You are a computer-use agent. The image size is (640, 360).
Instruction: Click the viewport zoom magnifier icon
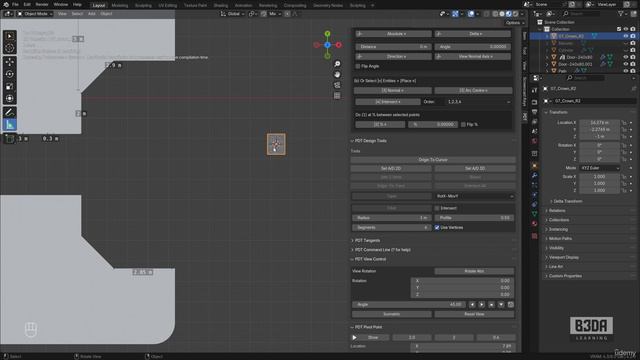337,64
